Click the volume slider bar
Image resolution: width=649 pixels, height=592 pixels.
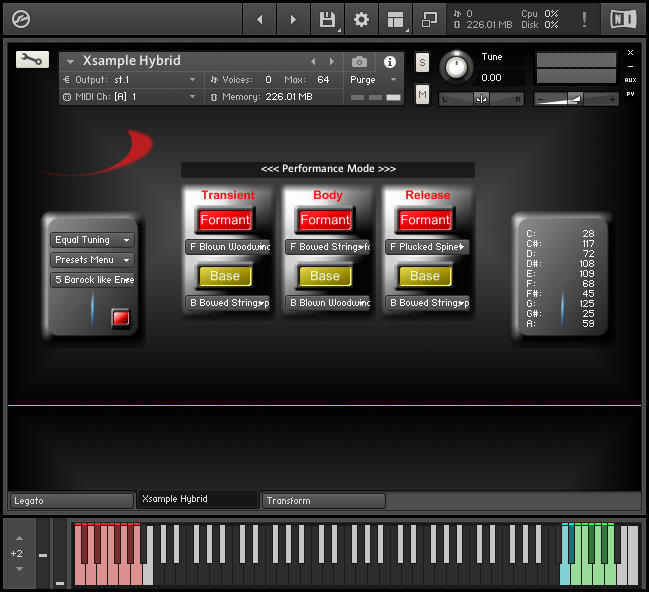click(x=576, y=99)
